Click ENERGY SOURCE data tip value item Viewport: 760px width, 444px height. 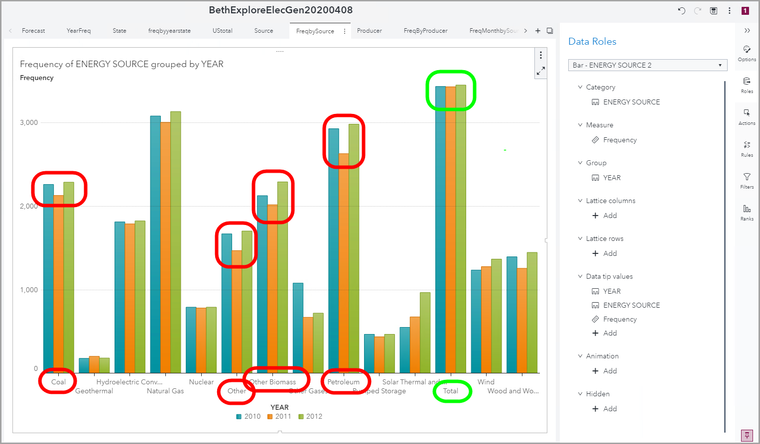tap(626, 305)
